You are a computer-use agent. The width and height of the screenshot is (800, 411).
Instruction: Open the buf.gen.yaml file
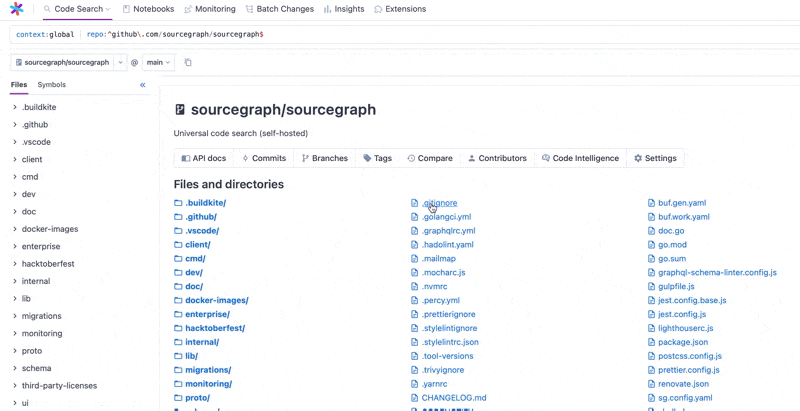pos(682,203)
